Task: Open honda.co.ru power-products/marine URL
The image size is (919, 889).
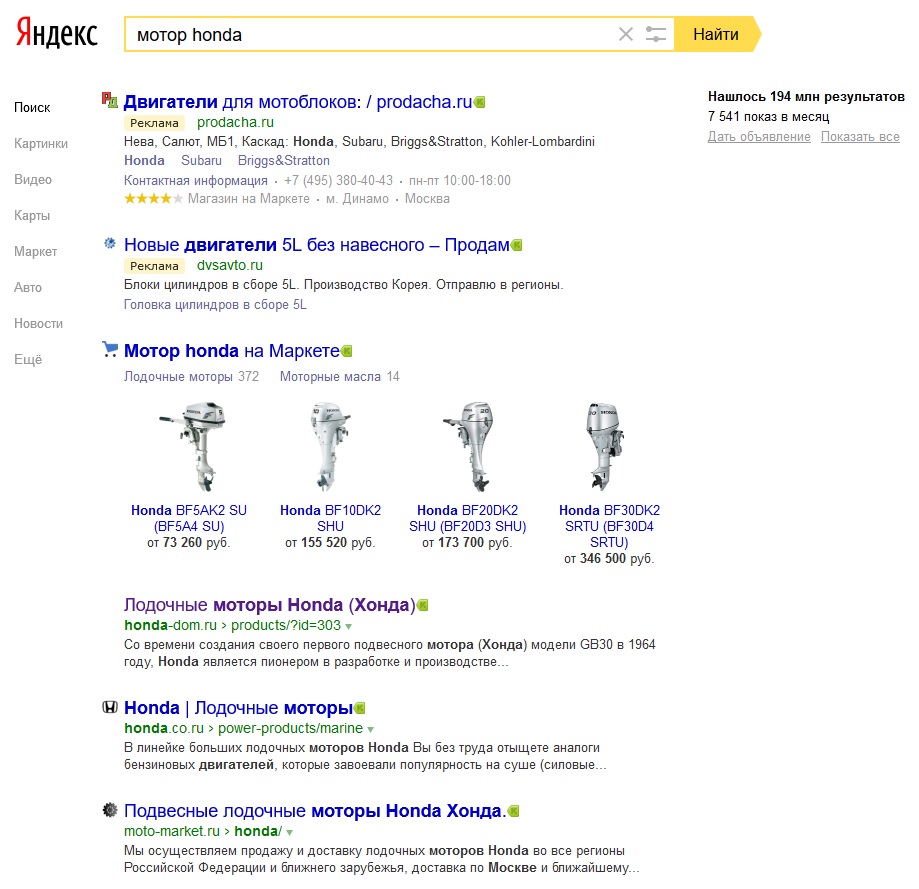Action: coord(243,728)
